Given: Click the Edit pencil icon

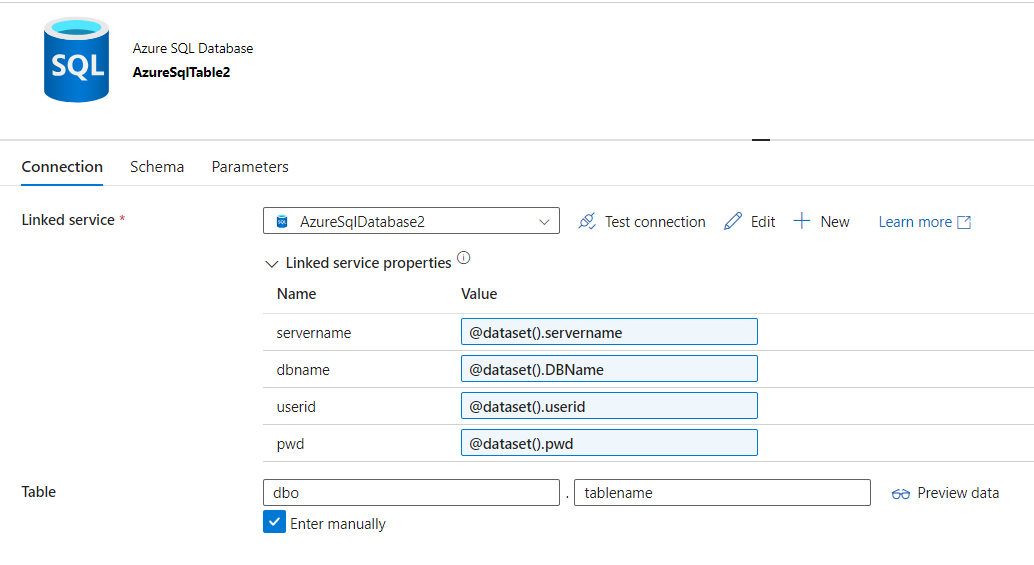Looking at the screenshot, I should (733, 221).
